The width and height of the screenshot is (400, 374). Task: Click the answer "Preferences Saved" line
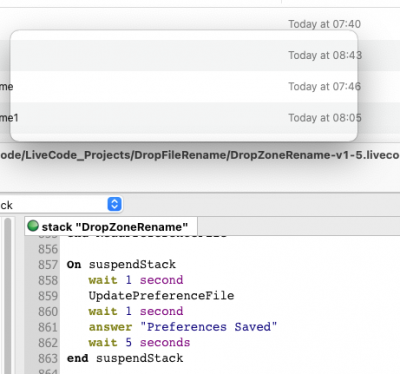183,327
